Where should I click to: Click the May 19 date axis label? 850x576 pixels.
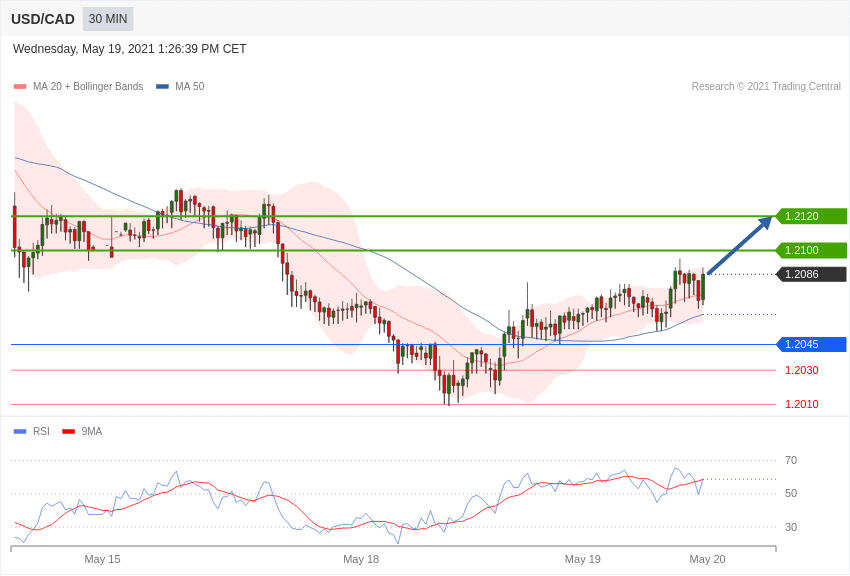[x=583, y=559]
